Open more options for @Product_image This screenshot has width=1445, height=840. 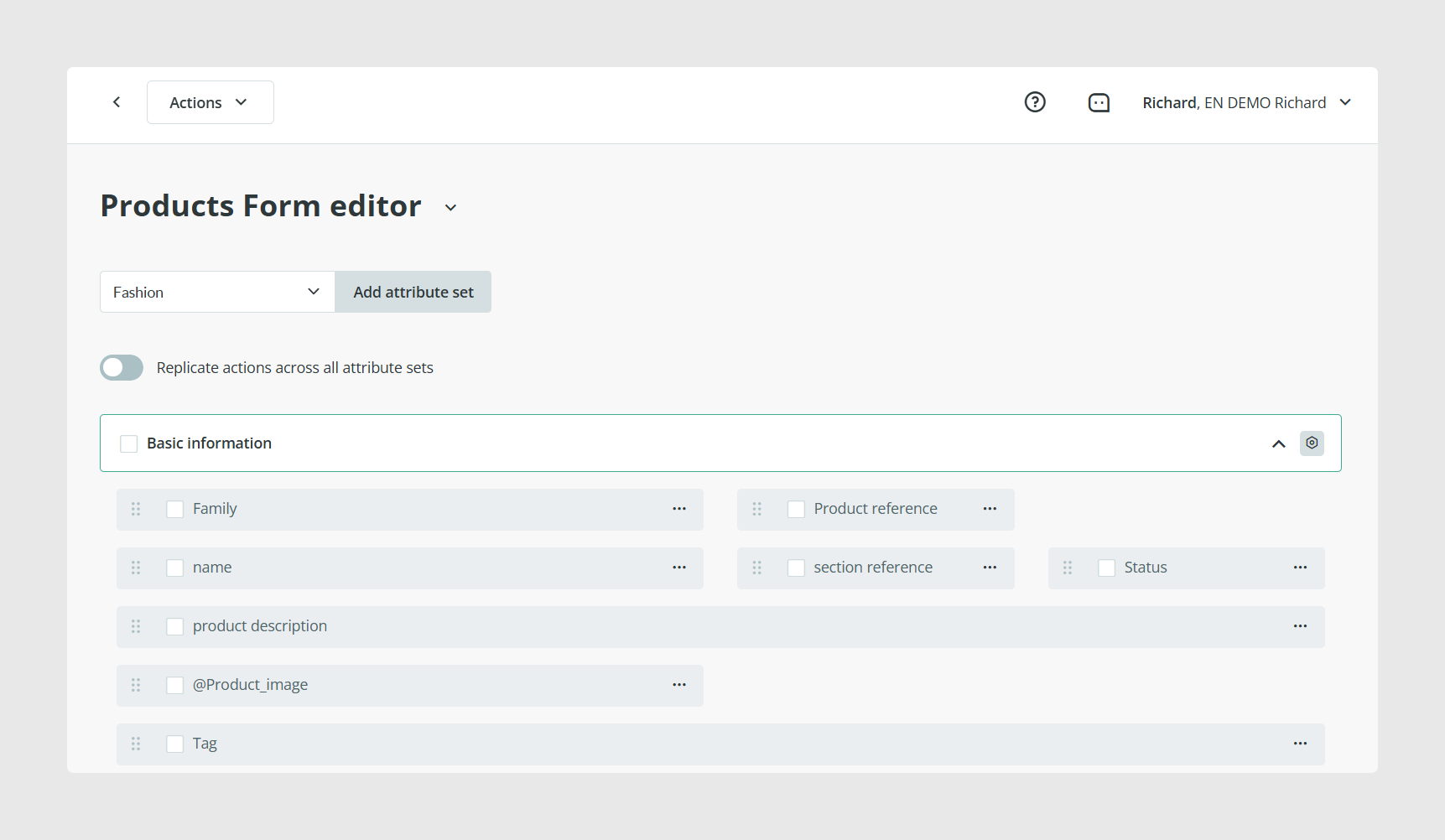pyautogui.click(x=679, y=685)
